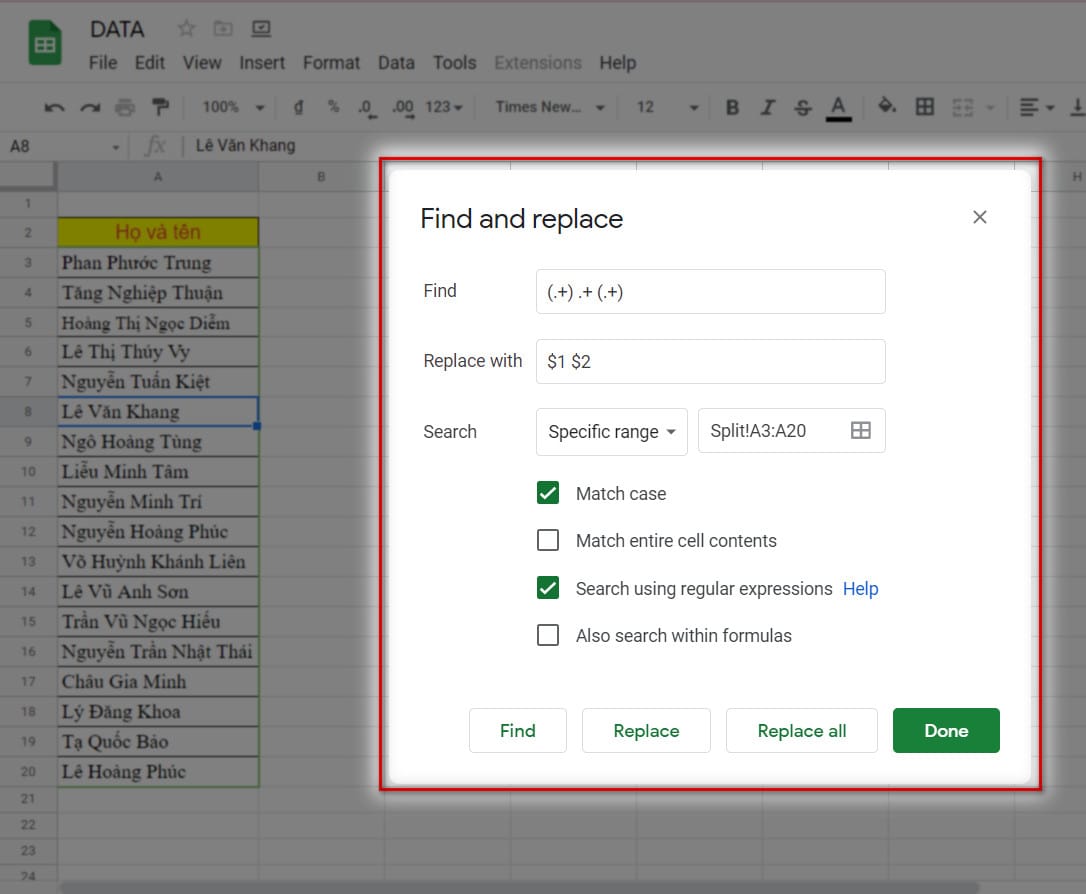The width and height of the screenshot is (1086, 894).
Task: Open the Data menu
Action: 396,63
